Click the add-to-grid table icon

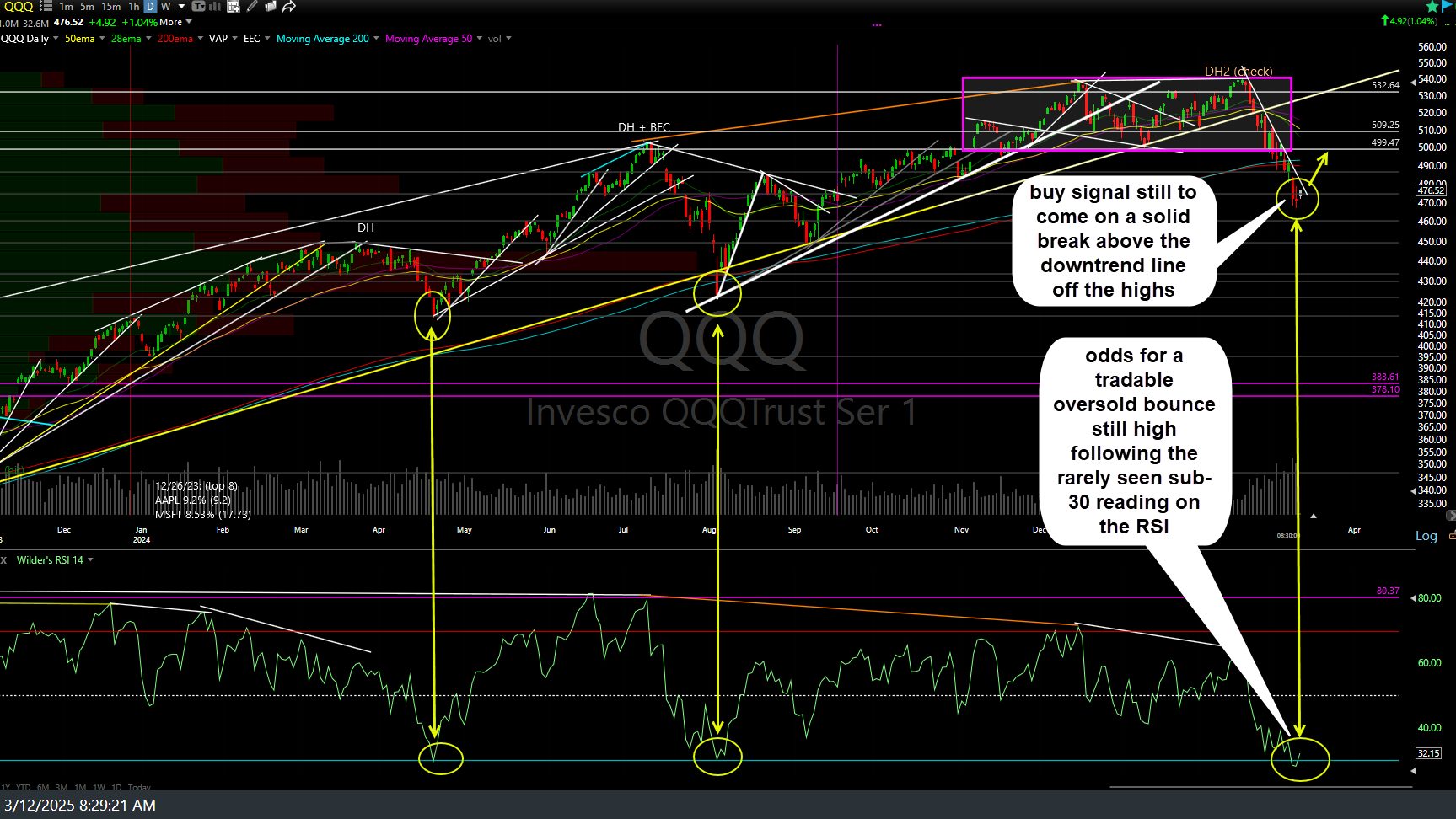(234, 7)
